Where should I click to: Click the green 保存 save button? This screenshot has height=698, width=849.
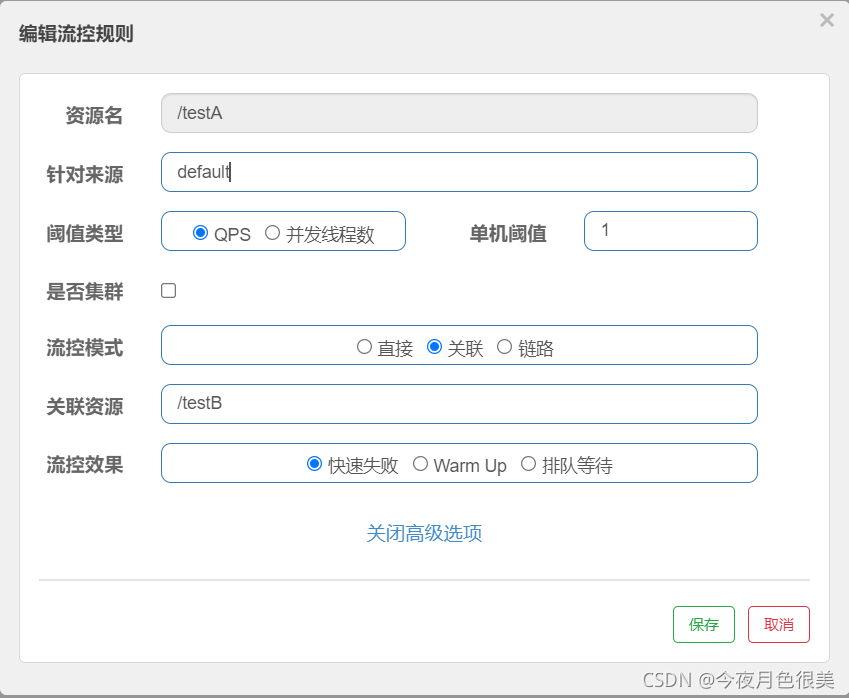tap(703, 624)
